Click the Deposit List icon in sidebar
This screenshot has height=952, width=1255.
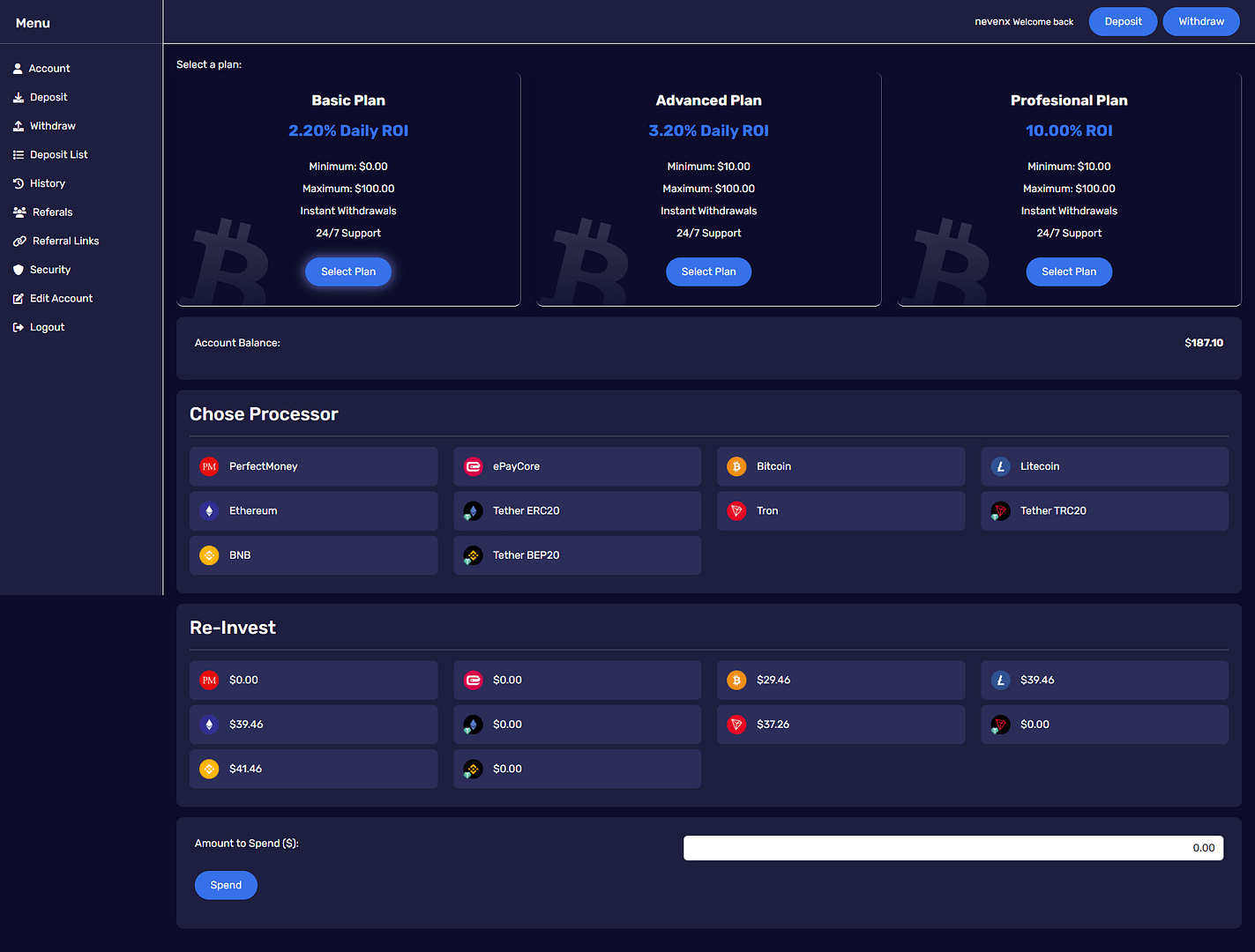pos(18,155)
